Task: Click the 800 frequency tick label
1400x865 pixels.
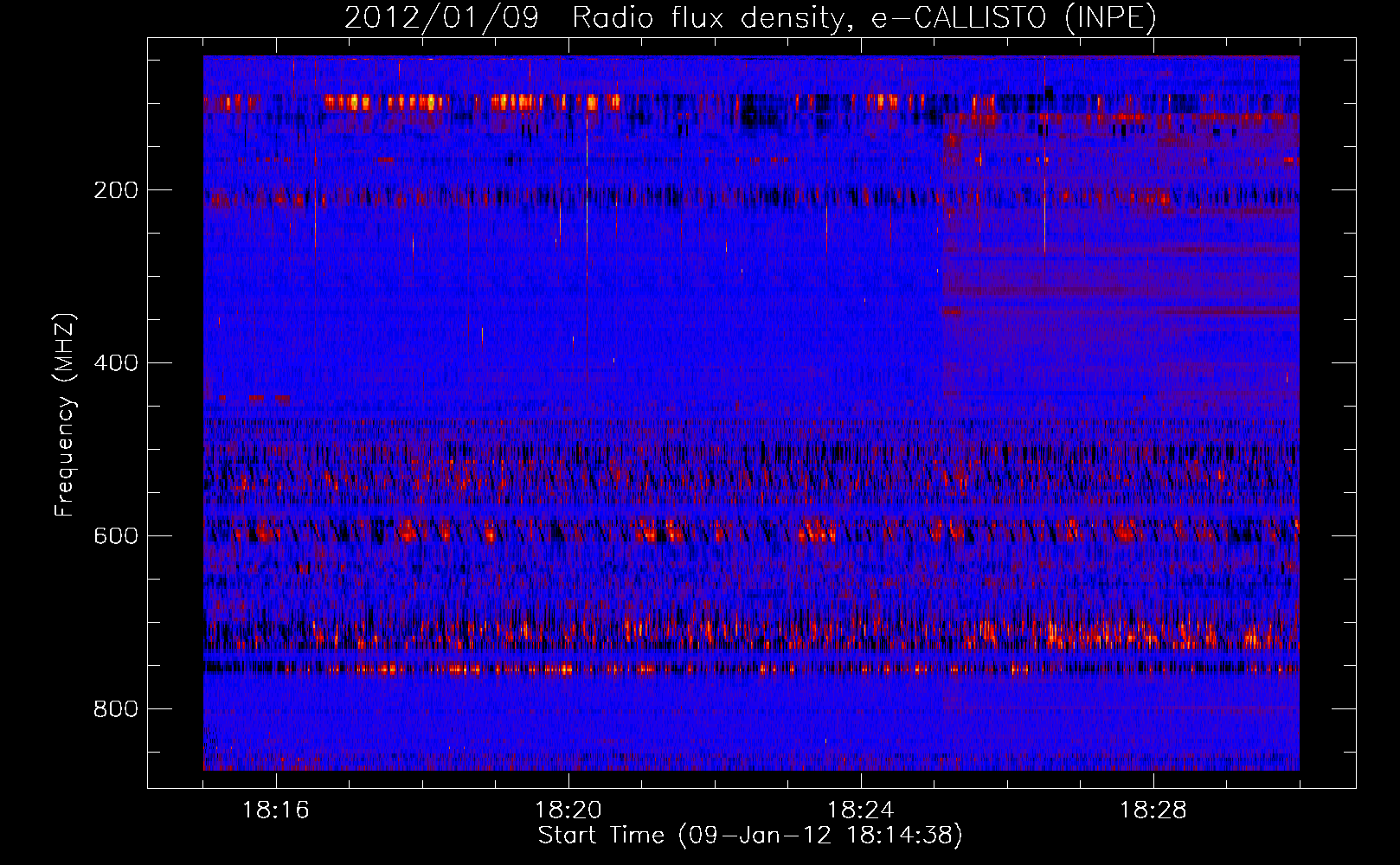Action: pyautogui.click(x=115, y=709)
